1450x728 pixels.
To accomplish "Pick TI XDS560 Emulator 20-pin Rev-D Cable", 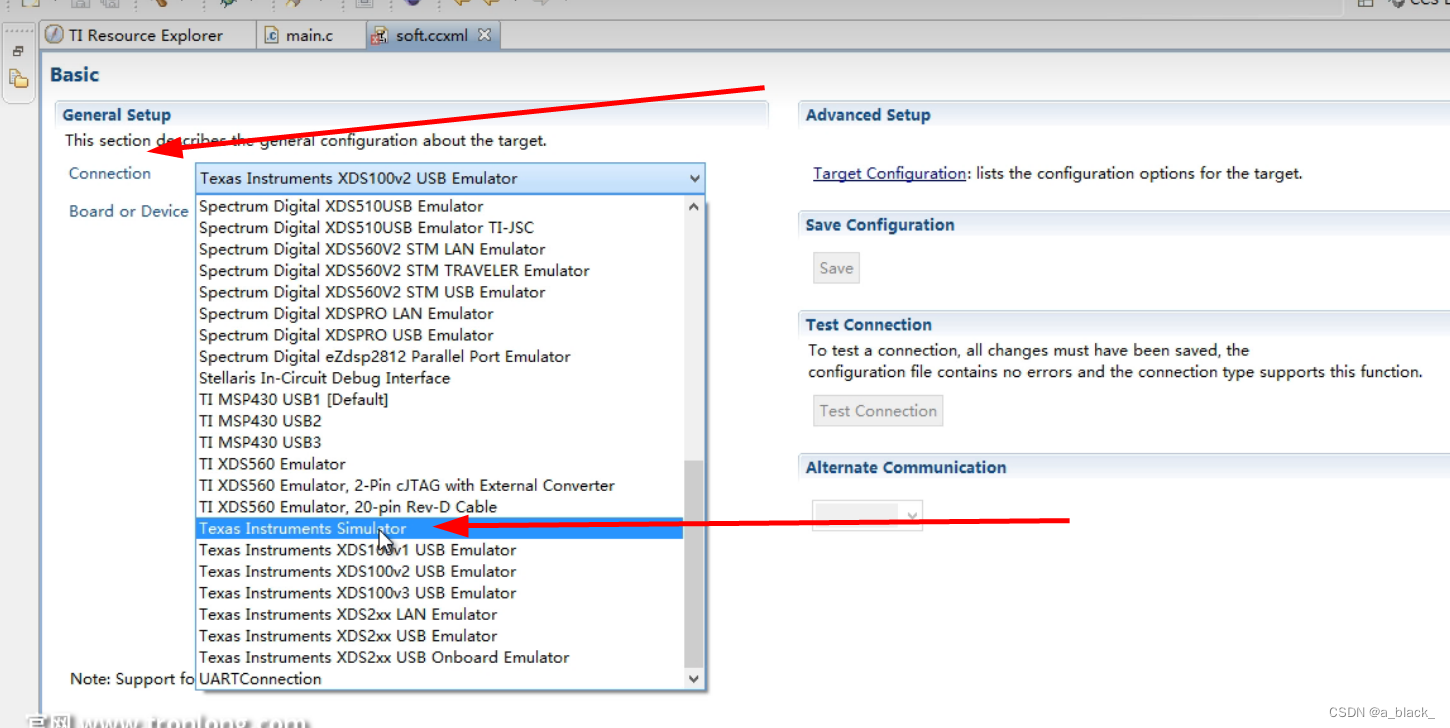I will coord(439,507).
